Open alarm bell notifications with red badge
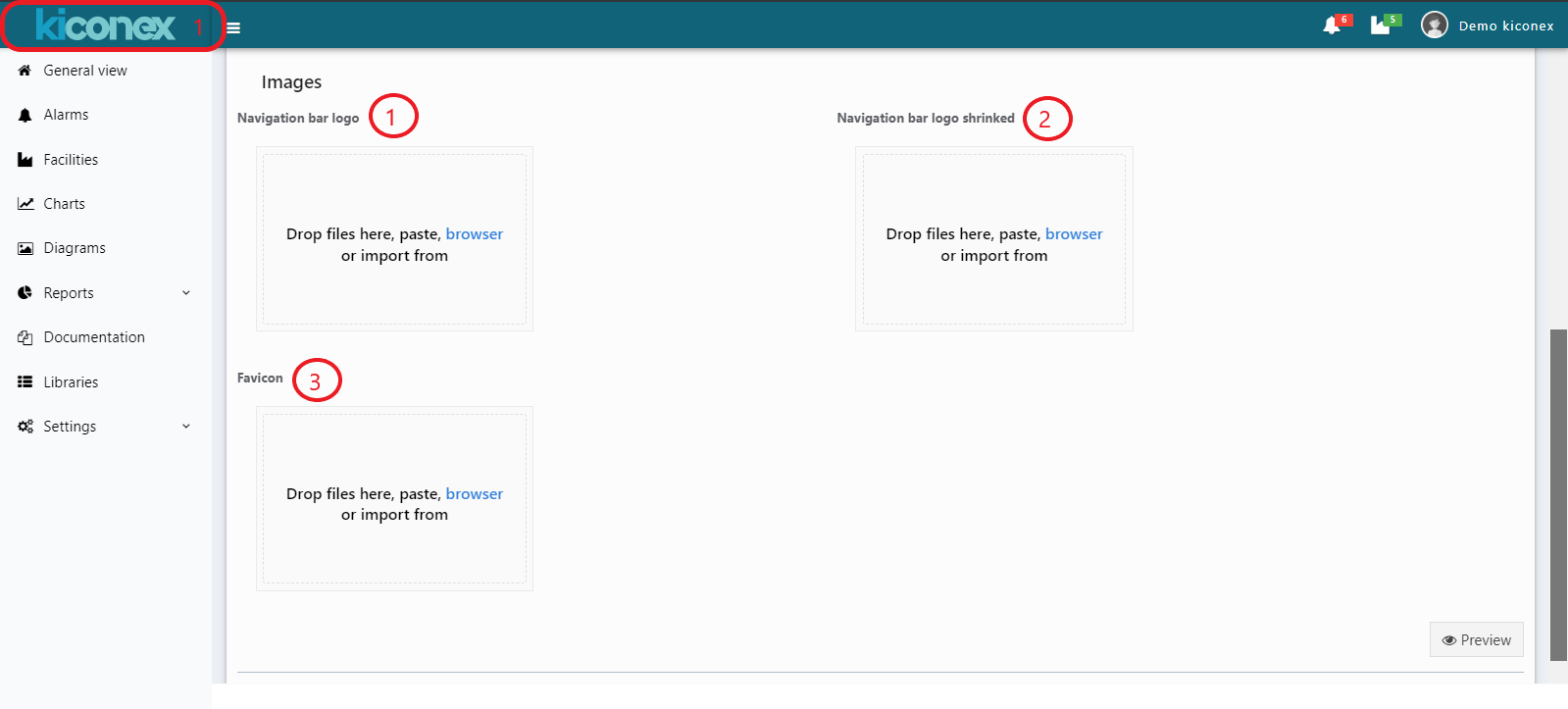 [1332, 25]
